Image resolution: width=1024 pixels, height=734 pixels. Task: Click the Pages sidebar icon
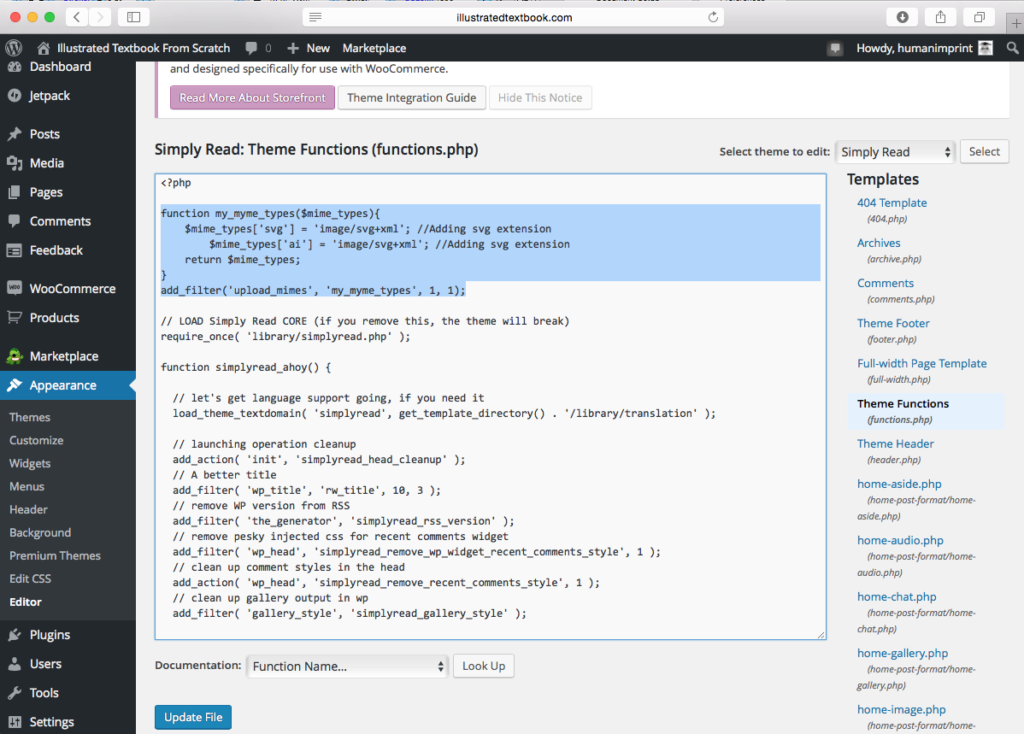(x=15, y=192)
